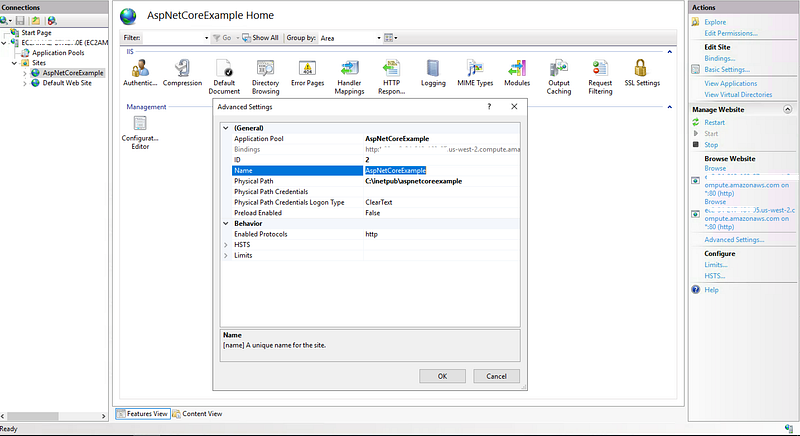Click the create new connection globe icon

[x=5, y=20]
